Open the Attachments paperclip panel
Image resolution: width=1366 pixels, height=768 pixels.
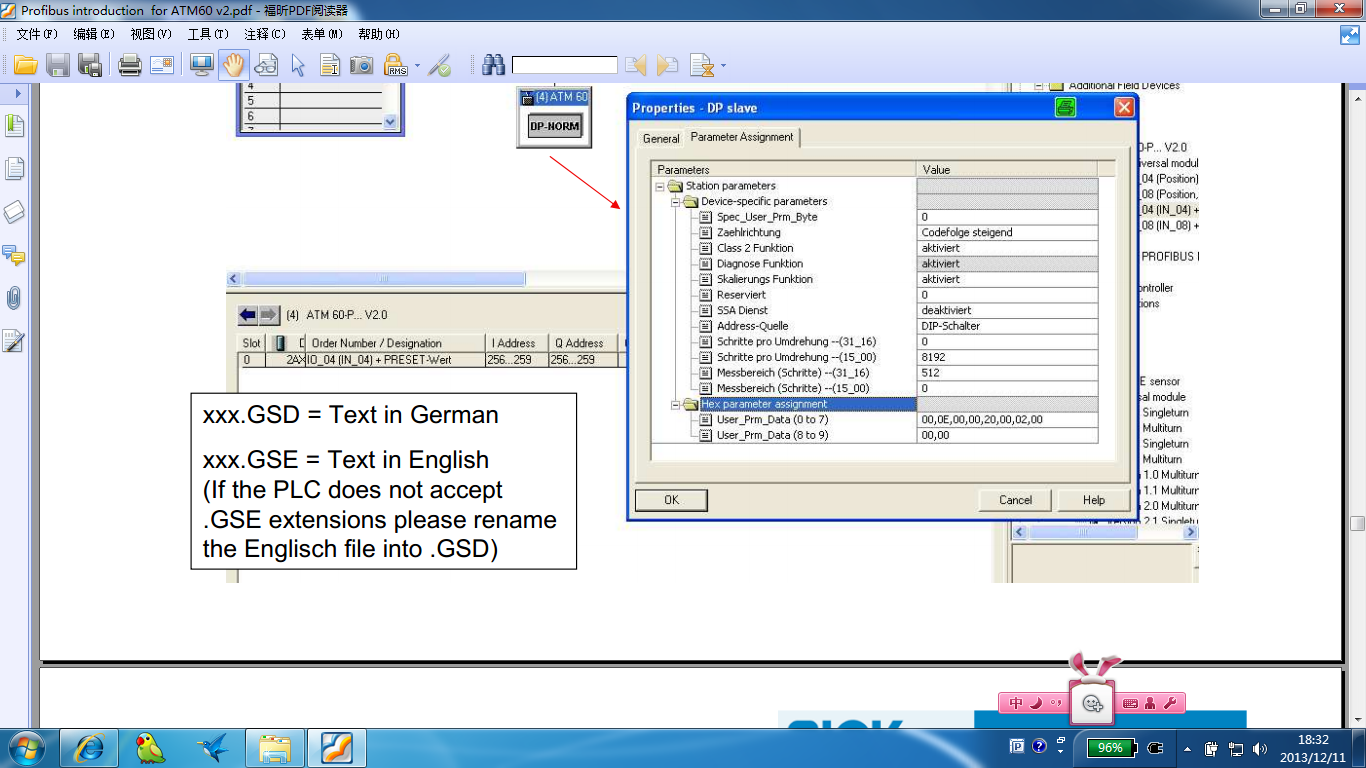[x=15, y=298]
